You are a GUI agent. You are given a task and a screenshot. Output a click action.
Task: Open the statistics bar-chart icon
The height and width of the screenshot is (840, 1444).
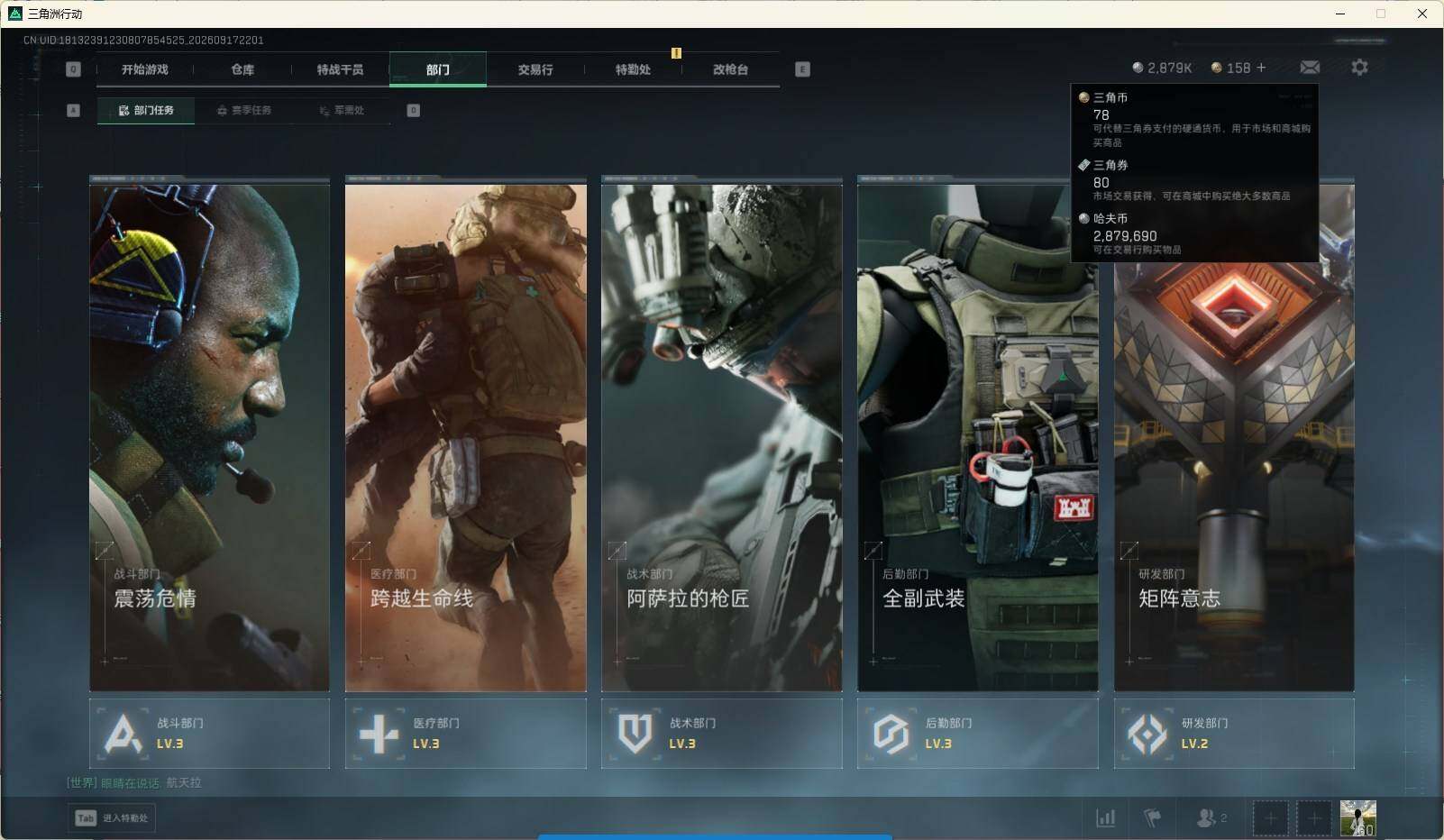point(1105,817)
